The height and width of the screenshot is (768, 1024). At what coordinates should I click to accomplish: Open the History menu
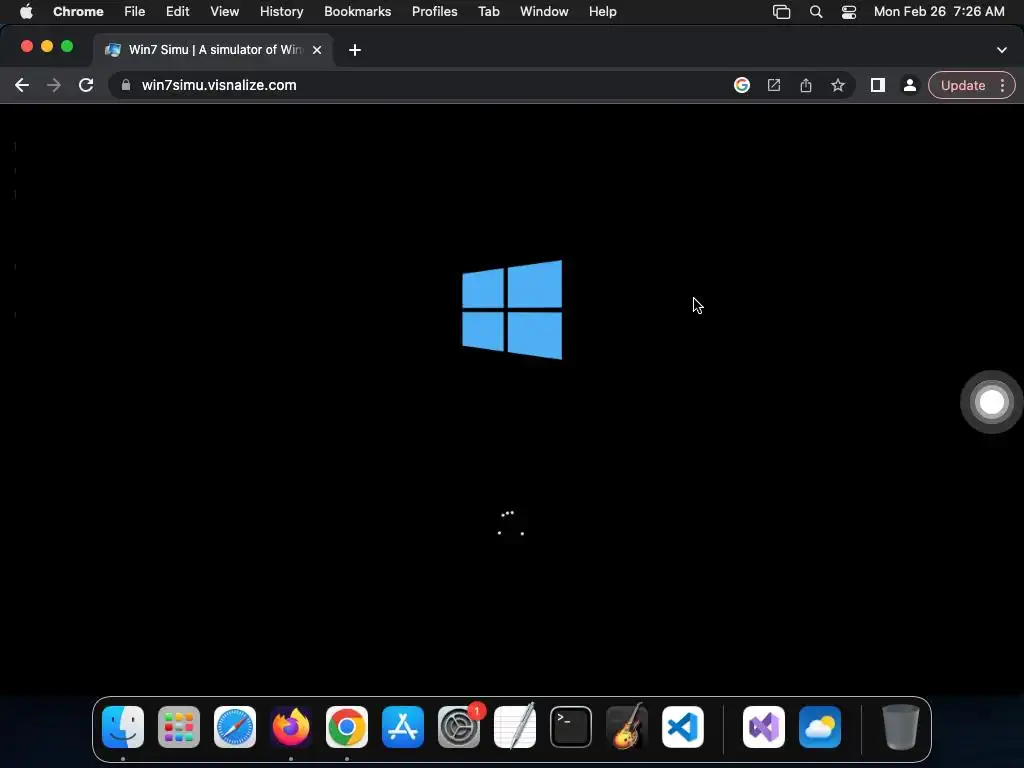pos(281,12)
